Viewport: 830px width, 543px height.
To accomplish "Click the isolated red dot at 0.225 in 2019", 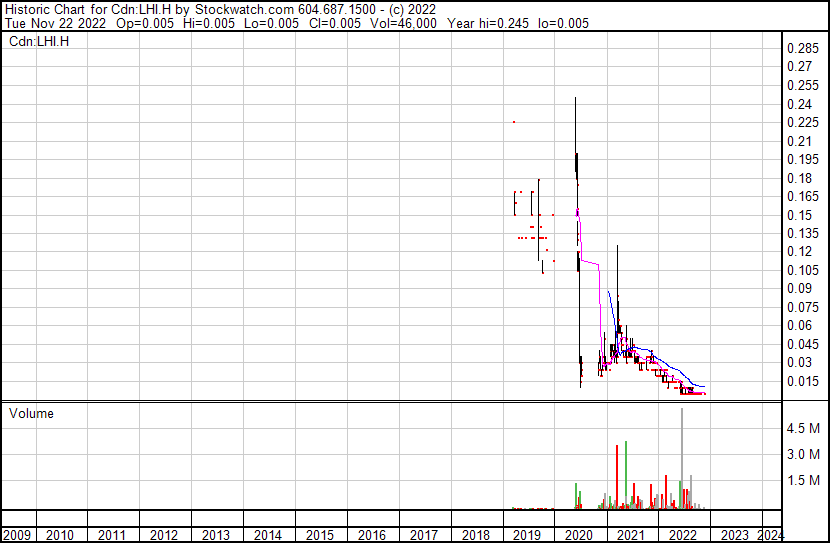I will 513,122.
